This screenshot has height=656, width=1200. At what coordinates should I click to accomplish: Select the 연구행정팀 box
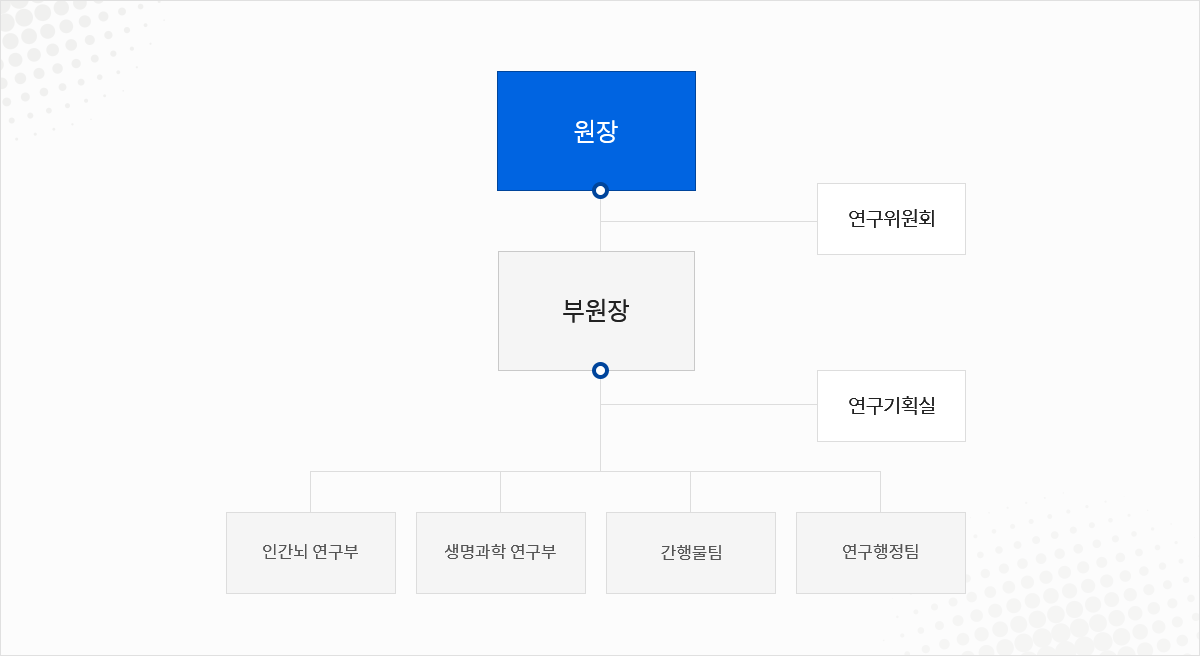click(x=881, y=553)
